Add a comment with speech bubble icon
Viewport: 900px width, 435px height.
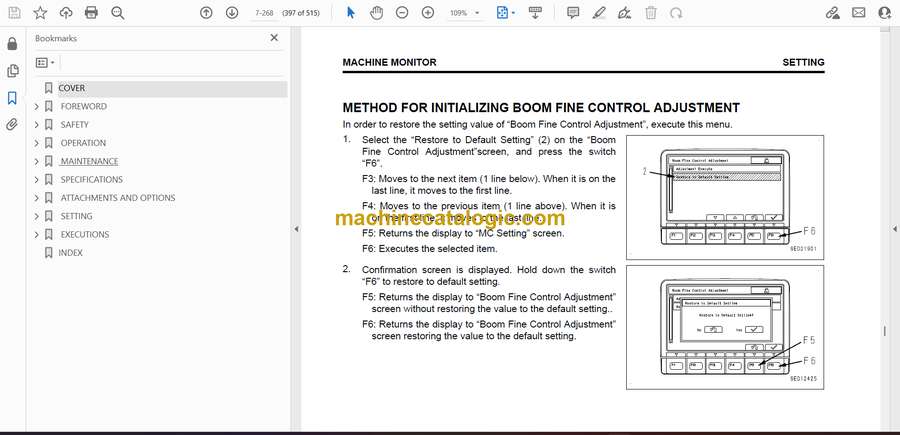[x=573, y=13]
